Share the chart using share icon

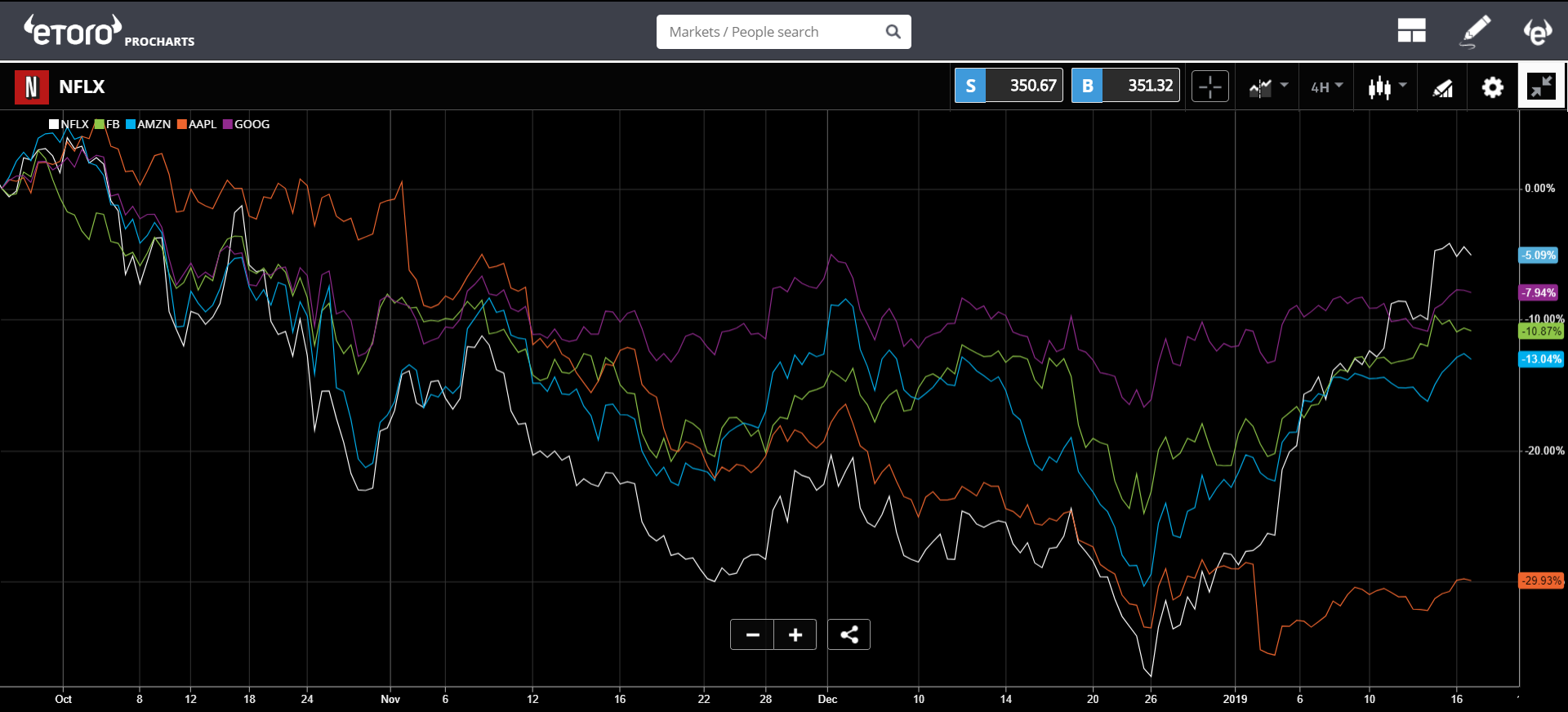tap(849, 634)
